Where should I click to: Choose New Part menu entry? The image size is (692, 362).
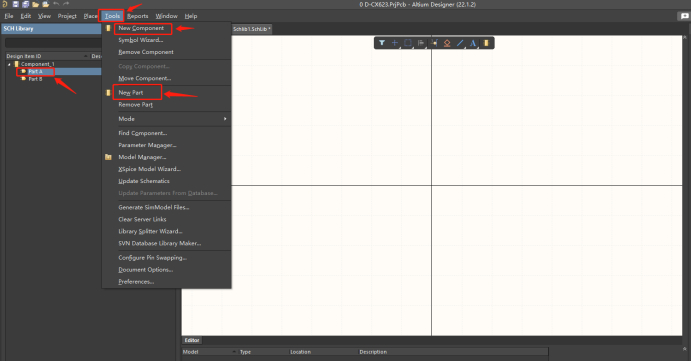[x=131, y=93]
